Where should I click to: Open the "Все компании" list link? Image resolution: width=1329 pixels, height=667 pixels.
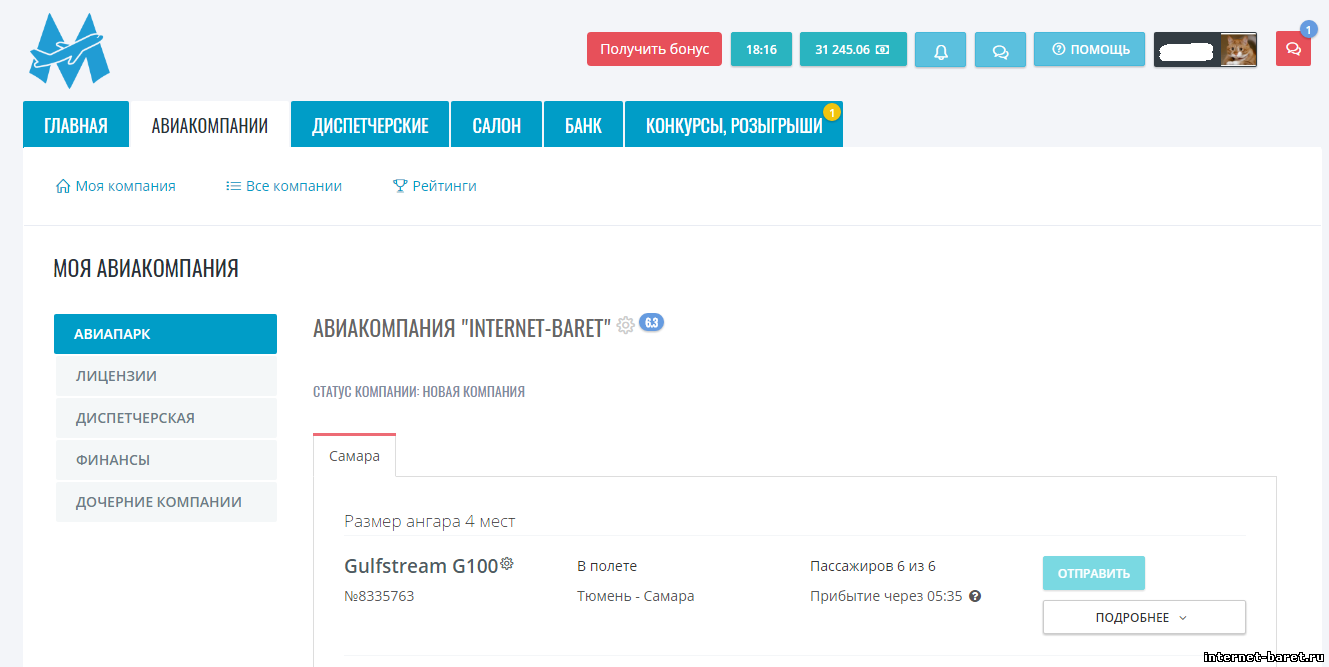tap(284, 186)
